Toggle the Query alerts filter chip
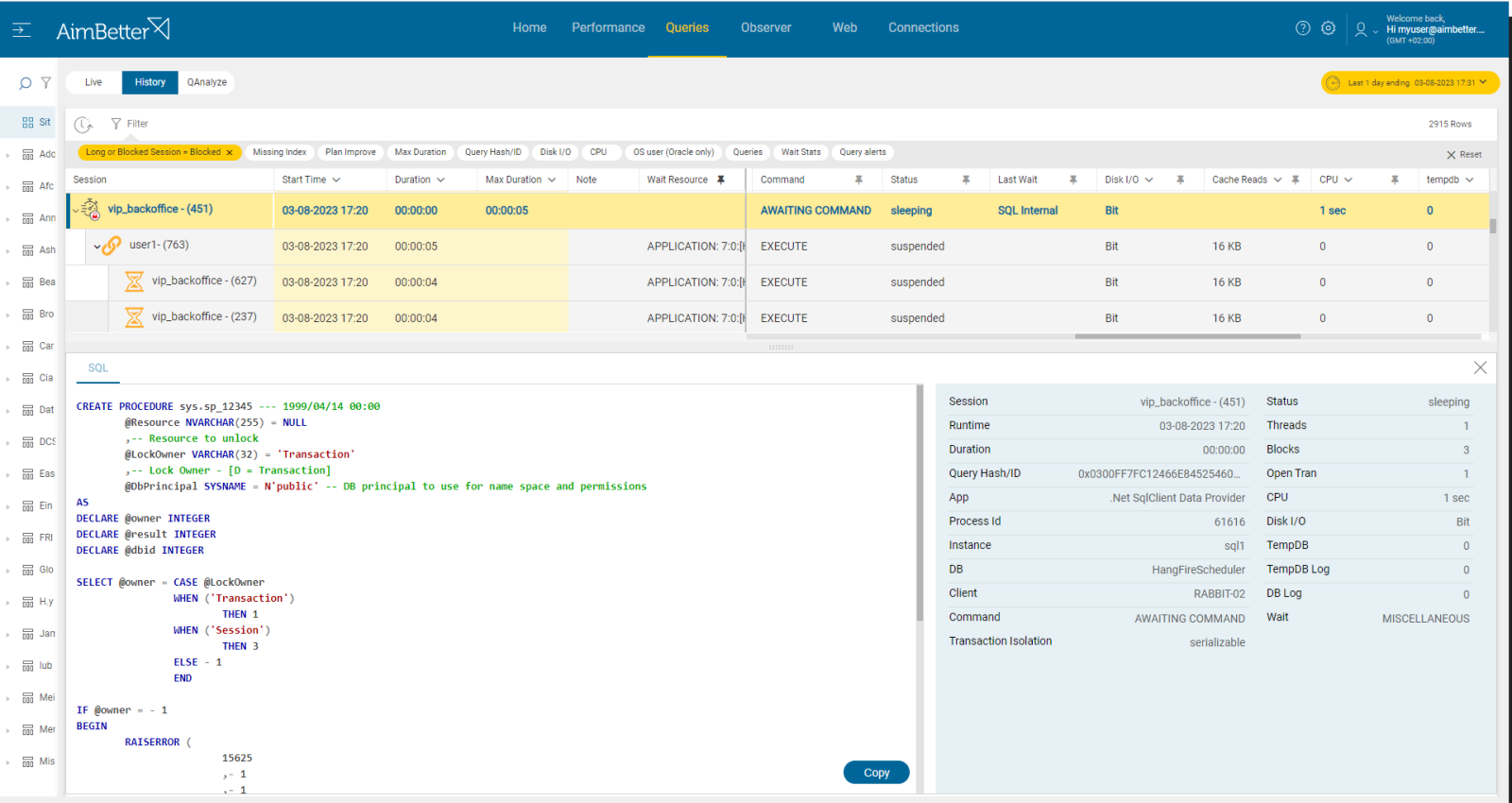Viewport: 1512px width, 803px height. click(863, 152)
